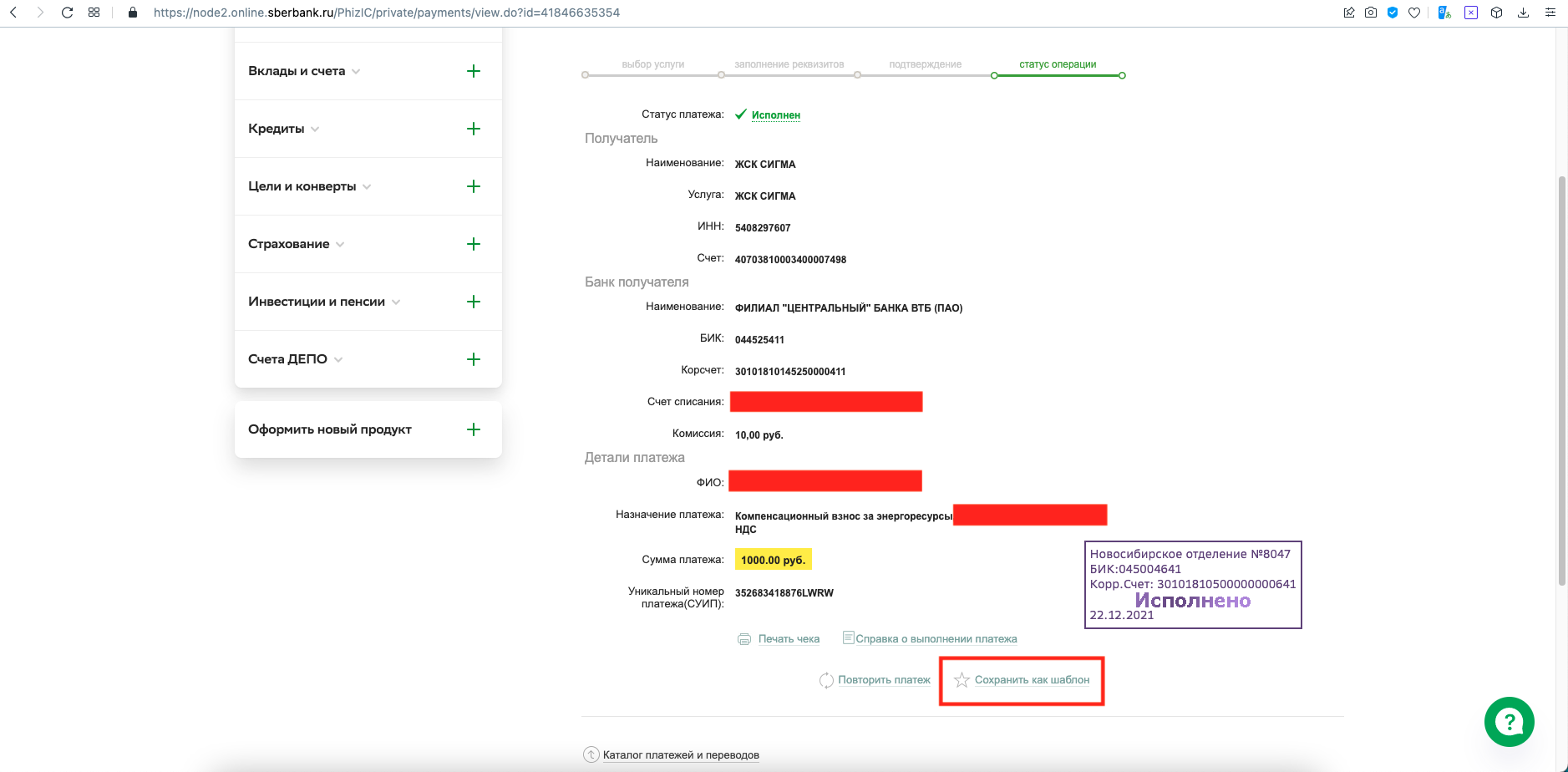The width and height of the screenshot is (1568, 772).
Task: Open Печать чека link
Action: click(x=789, y=639)
